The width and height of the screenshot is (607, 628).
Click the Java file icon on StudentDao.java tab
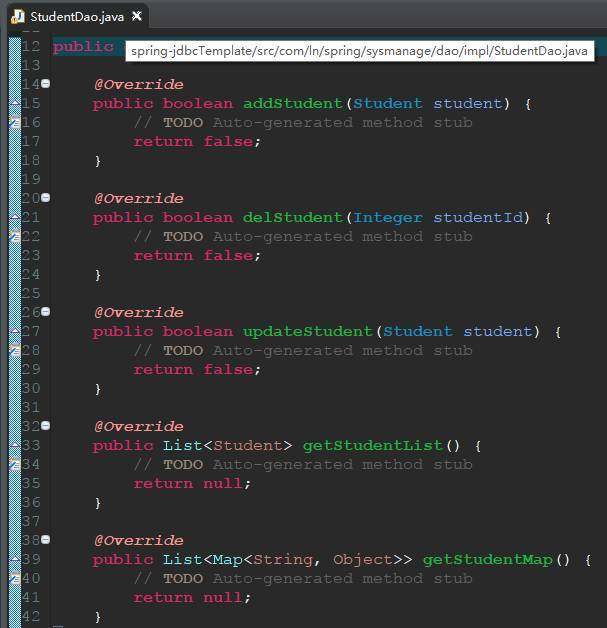pos(18,16)
